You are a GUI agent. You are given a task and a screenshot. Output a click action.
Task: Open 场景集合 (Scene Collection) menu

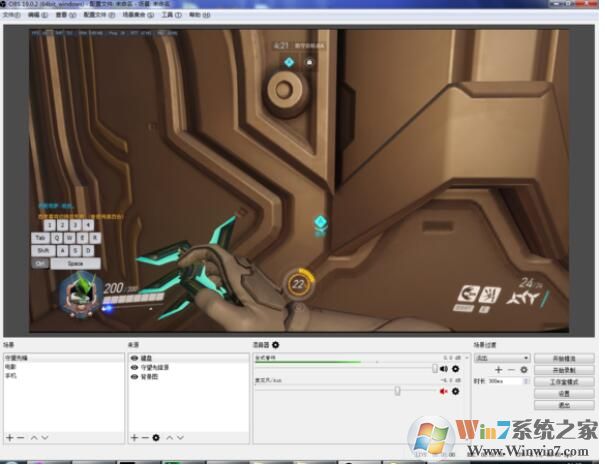tap(138, 15)
